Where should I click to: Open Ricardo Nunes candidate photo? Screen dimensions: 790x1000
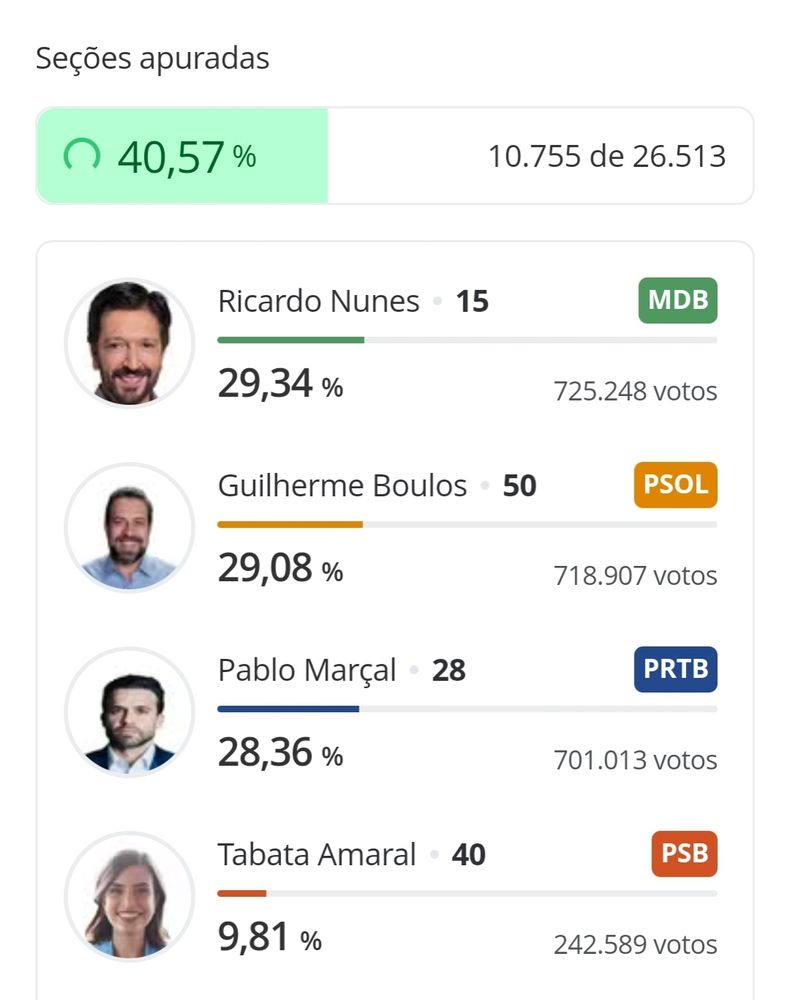(129, 342)
